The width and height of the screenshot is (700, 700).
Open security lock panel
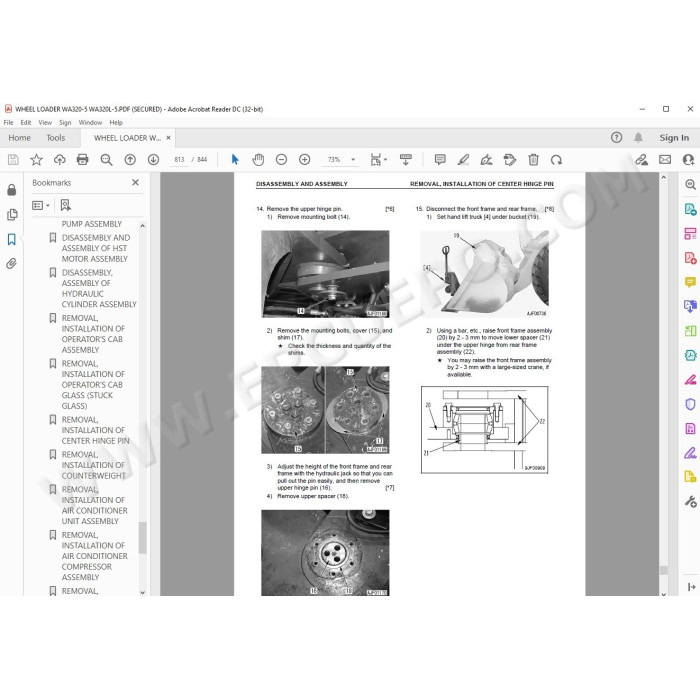click(x=12, y=190)
